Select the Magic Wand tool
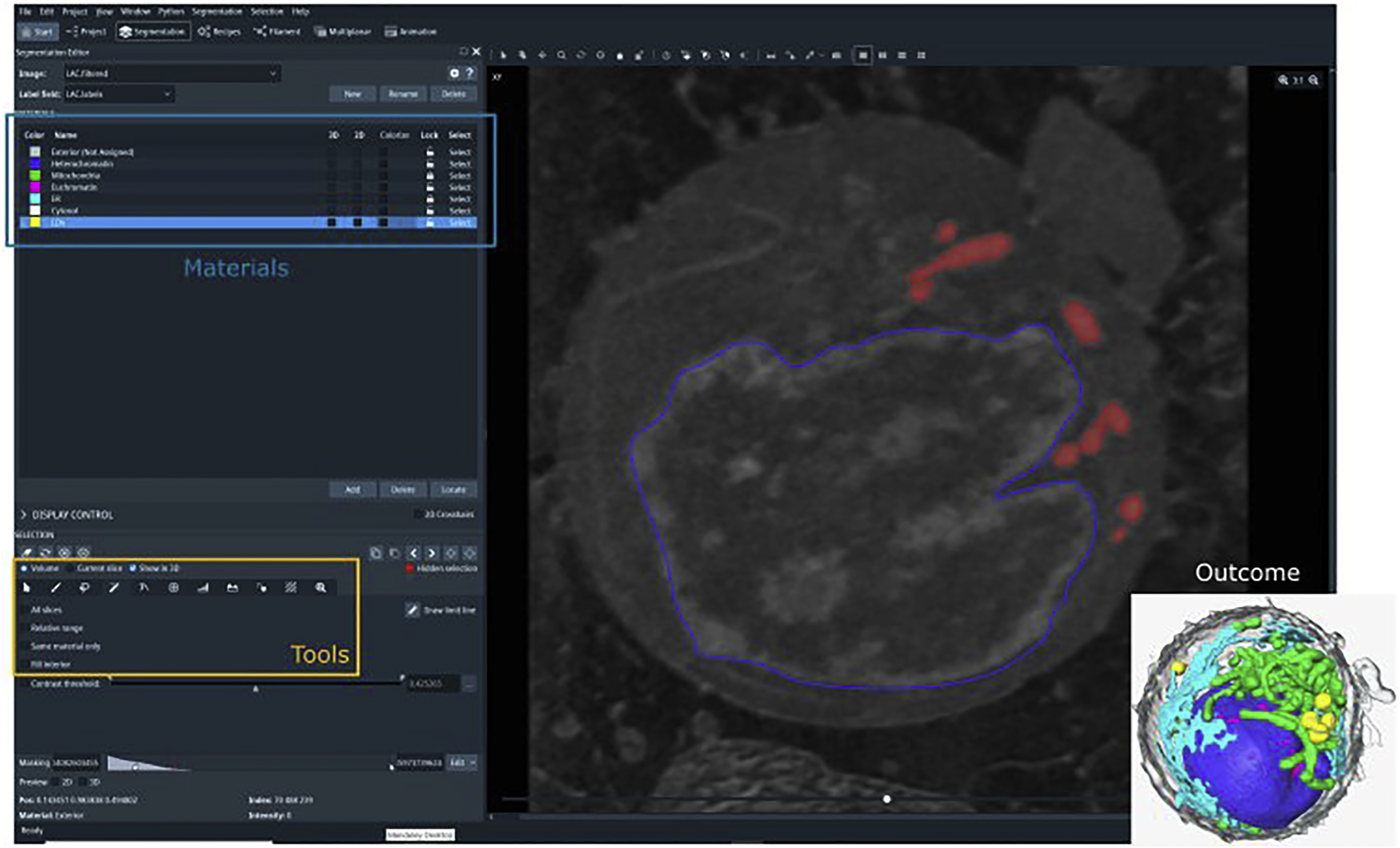The width and height of the screenshot is (1400, 848). pos(114,587)
